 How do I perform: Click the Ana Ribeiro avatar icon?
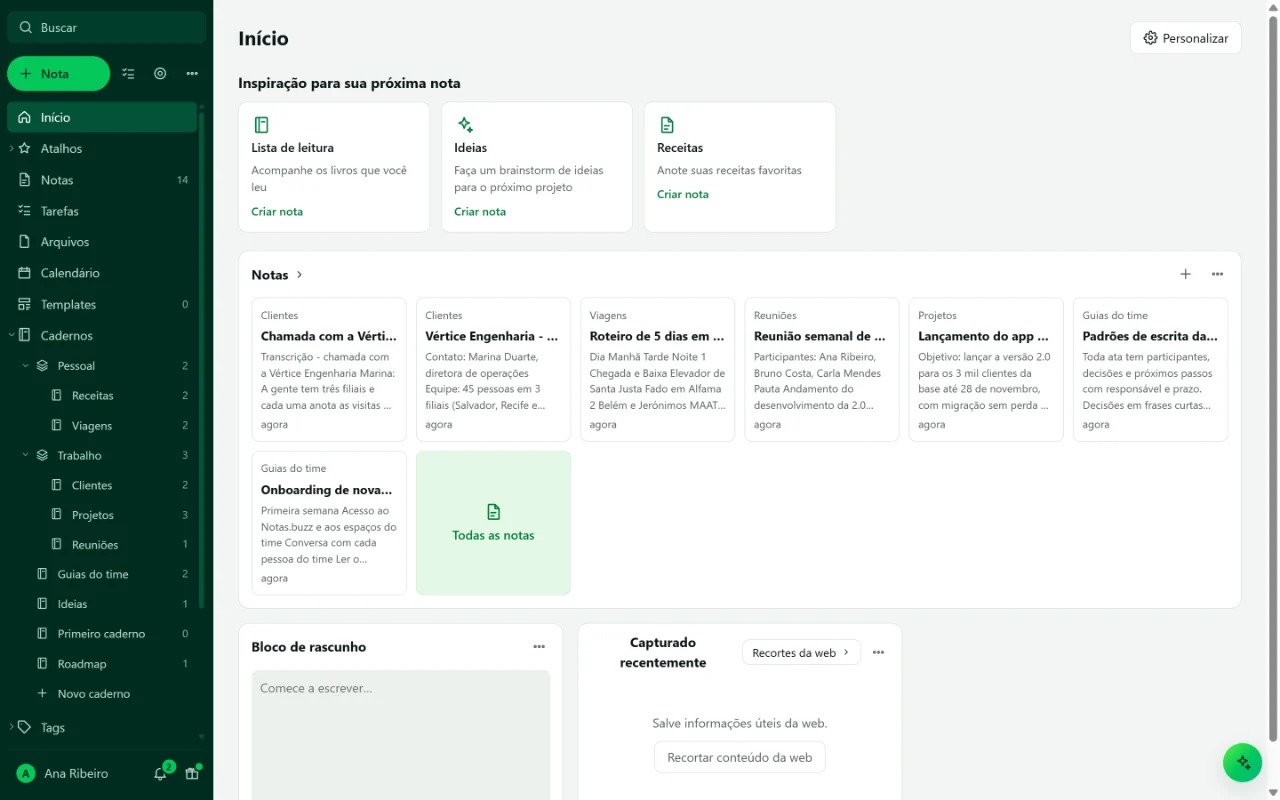coord(26,773)
